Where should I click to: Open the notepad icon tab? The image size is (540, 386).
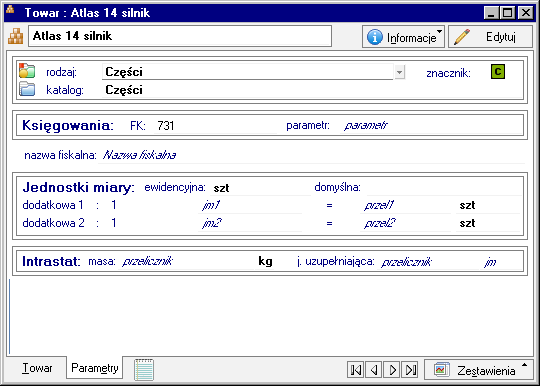click(144, 370)
